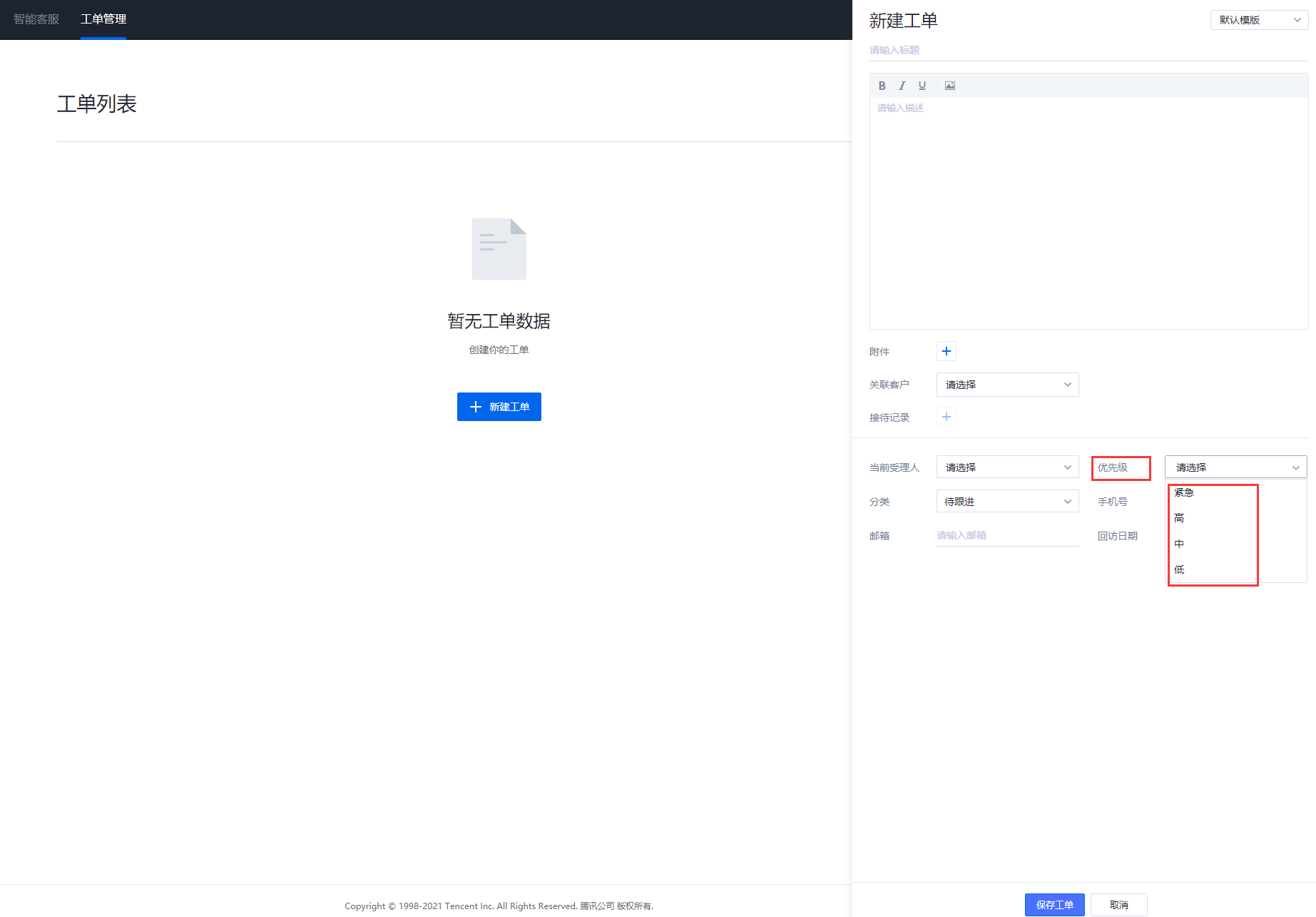Switch to the 智能客服 tab
1316x917 pixels.
[36, 19]
